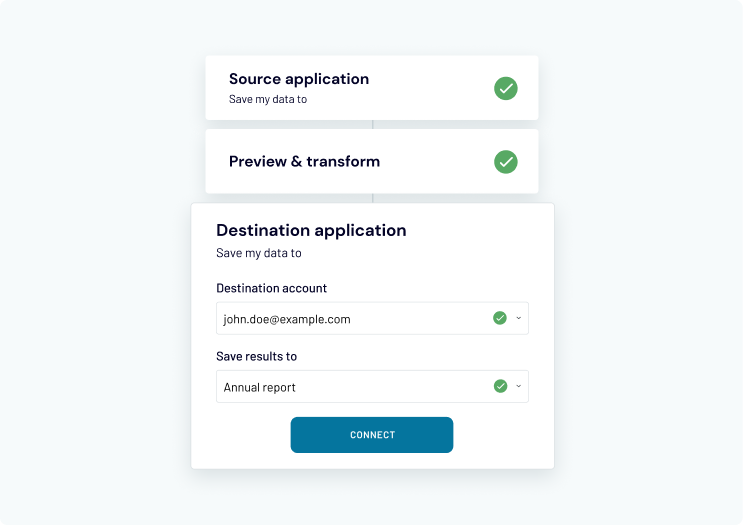Viewport: 743px width, 526px height.
Task: Click the Destination application heading
Action: coord(311,230)
